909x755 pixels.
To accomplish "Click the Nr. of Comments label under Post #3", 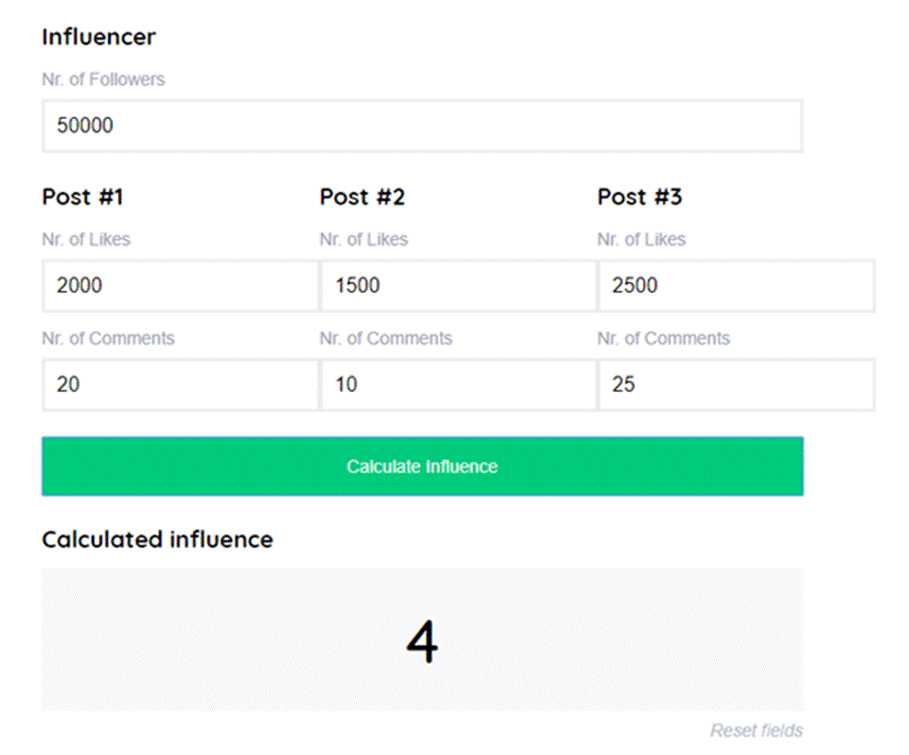I will pos(663,339).
